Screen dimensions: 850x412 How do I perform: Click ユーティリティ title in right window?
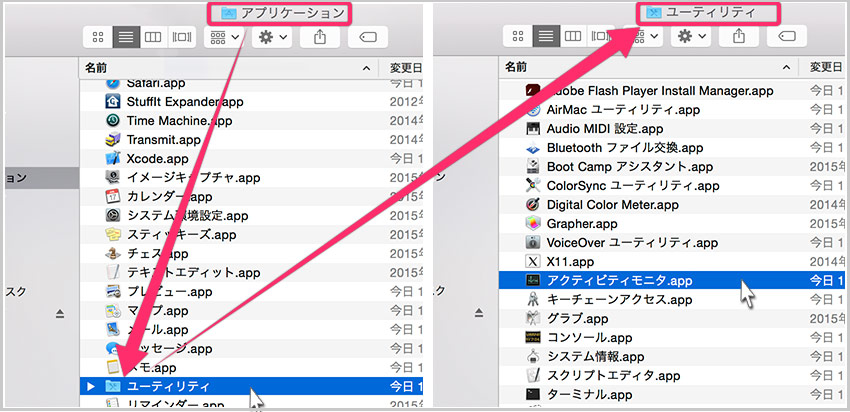(710, 12)
